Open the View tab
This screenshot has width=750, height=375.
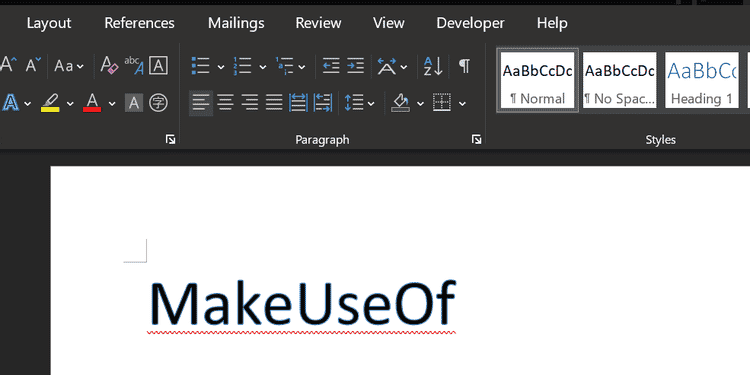(389, 23)
